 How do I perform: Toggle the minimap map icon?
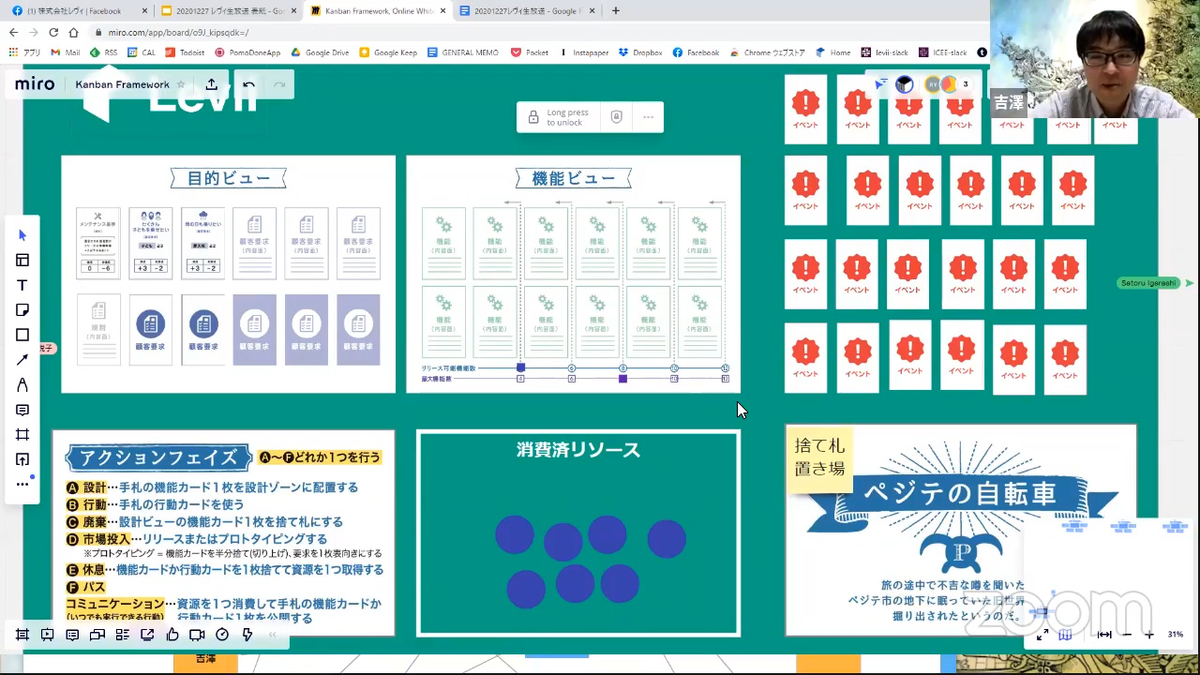1066,634
